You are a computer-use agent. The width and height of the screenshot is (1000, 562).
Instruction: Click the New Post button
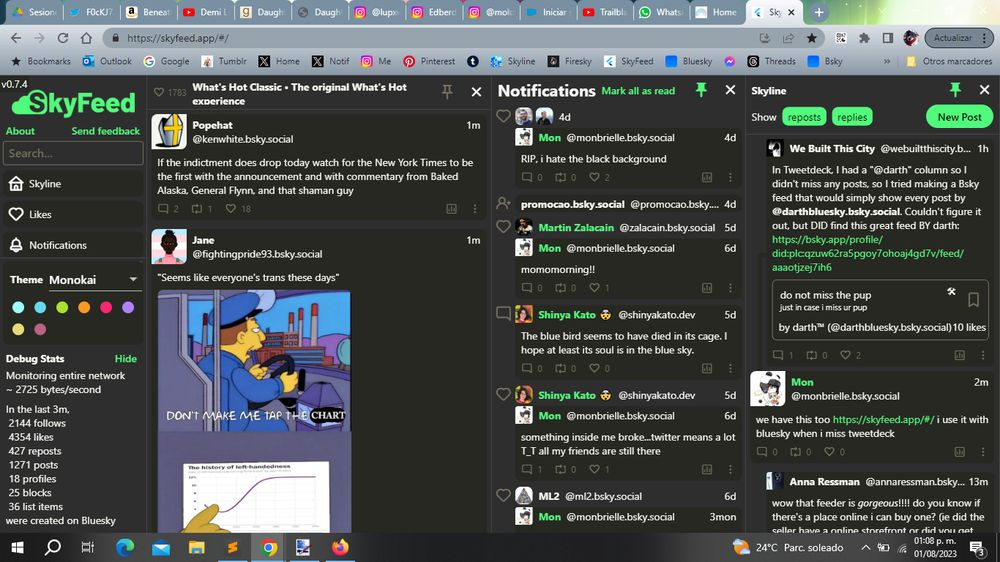click(959, 117)
